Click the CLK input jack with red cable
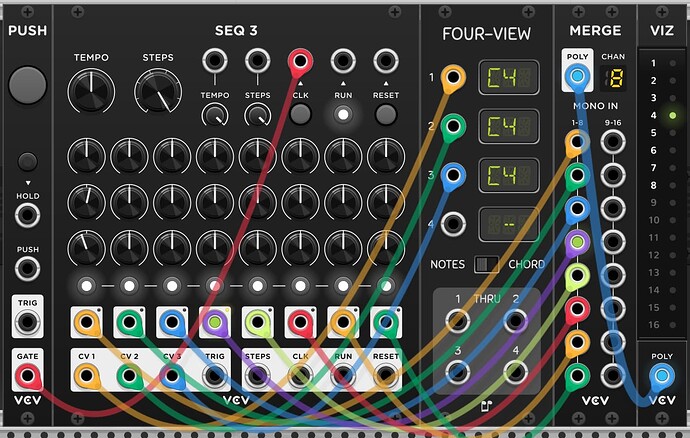 [x=300, y=60]
